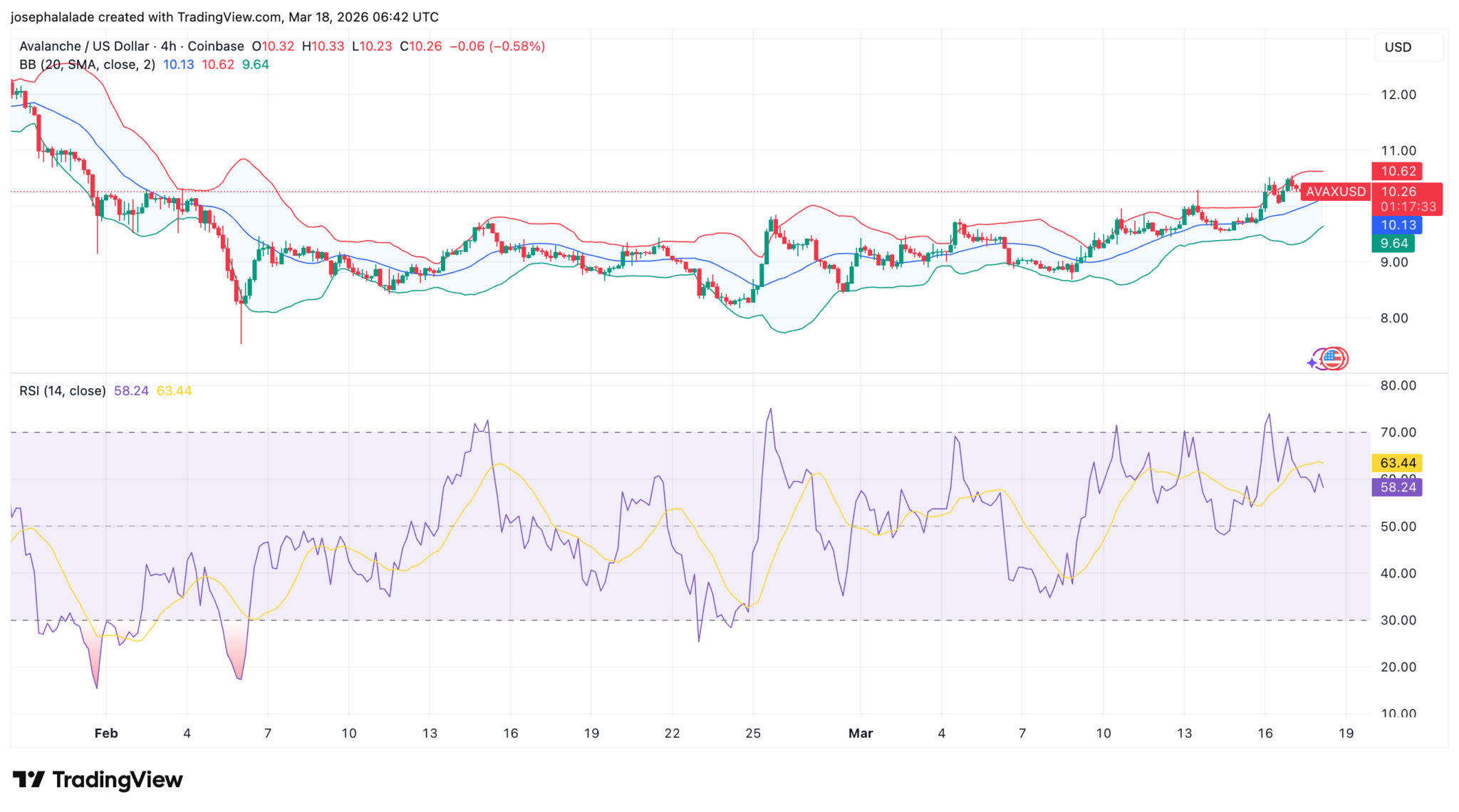Click the blue 10.13 basis price label
The height and width of the screenshot is (812, 1459).
(x=1397, y=225)
